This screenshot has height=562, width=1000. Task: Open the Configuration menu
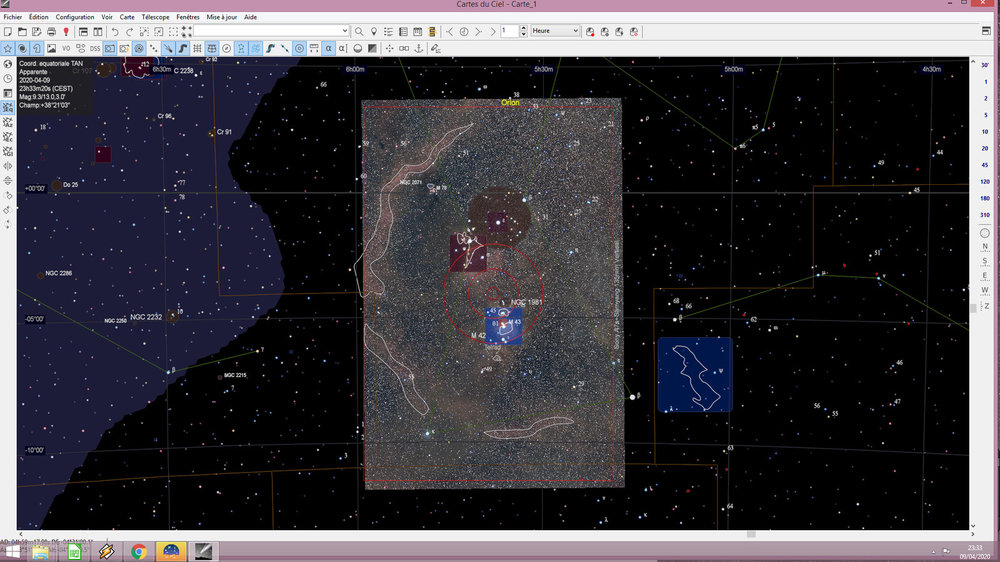point(75,17)
